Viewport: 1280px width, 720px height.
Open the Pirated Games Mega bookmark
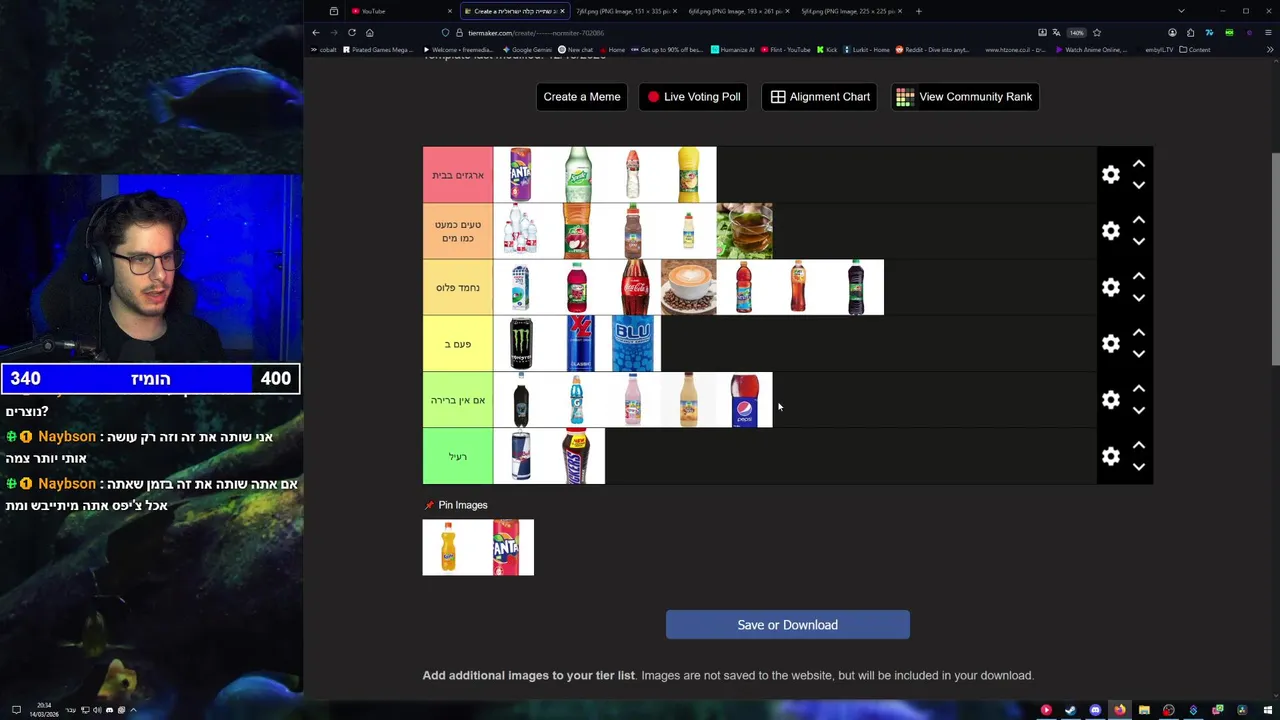tap(378, 49)
